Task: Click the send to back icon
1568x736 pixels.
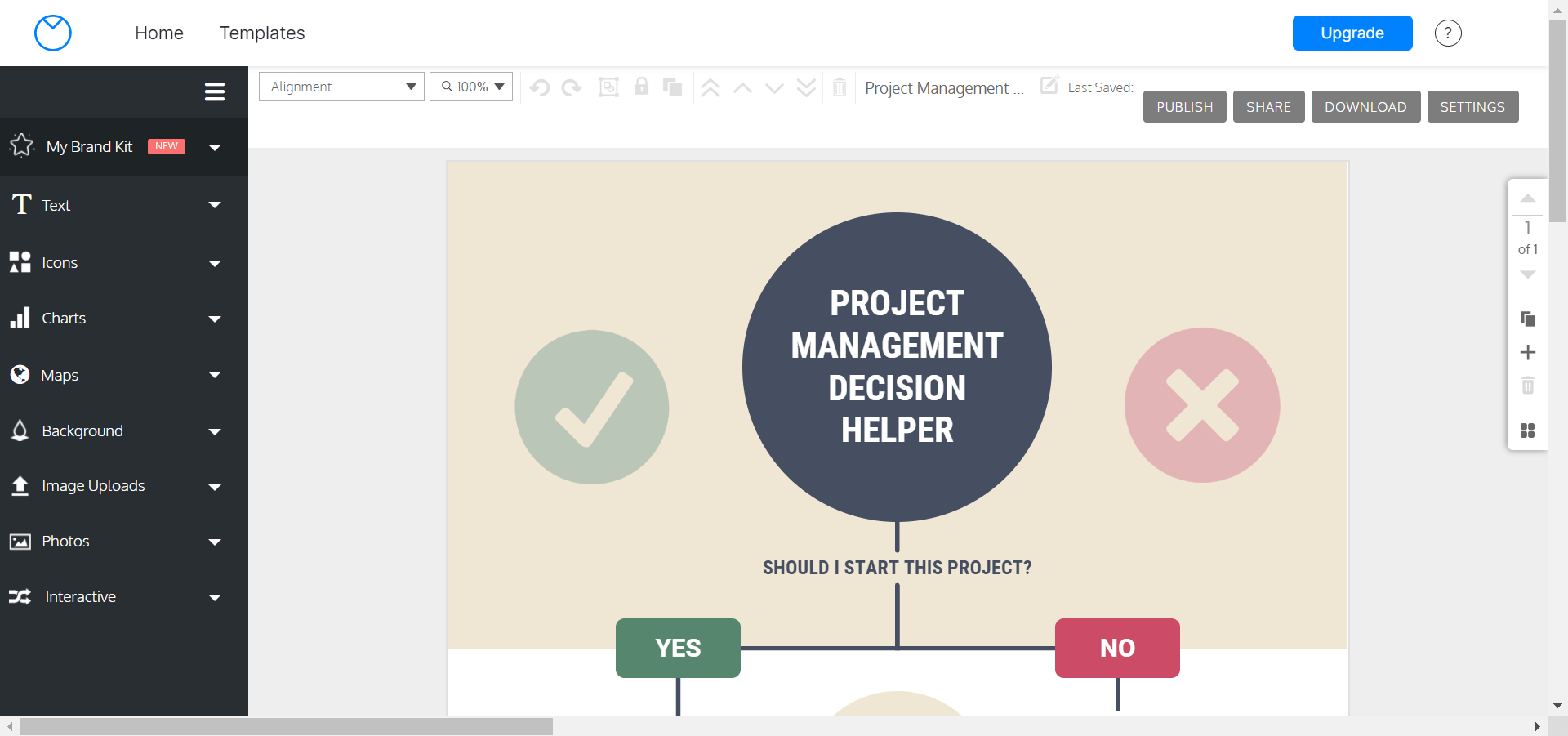Action: [806, 87]
